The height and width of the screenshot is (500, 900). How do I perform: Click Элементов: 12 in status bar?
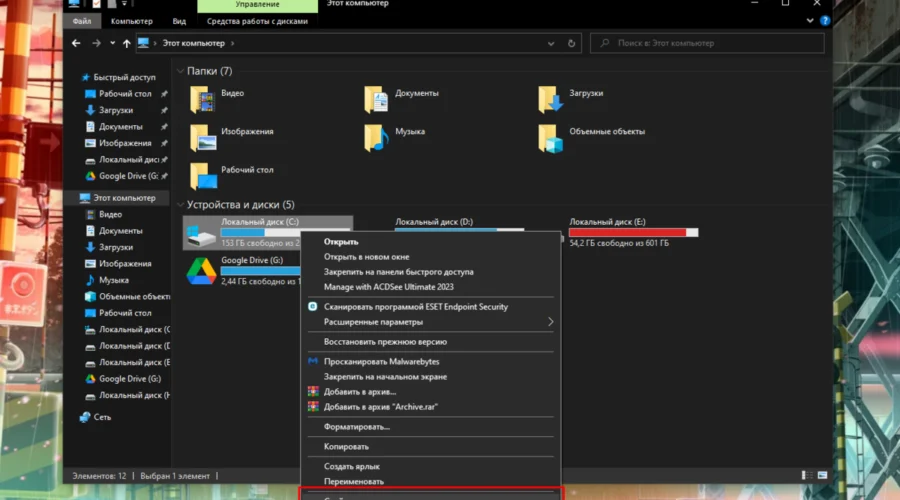point(99,476)
